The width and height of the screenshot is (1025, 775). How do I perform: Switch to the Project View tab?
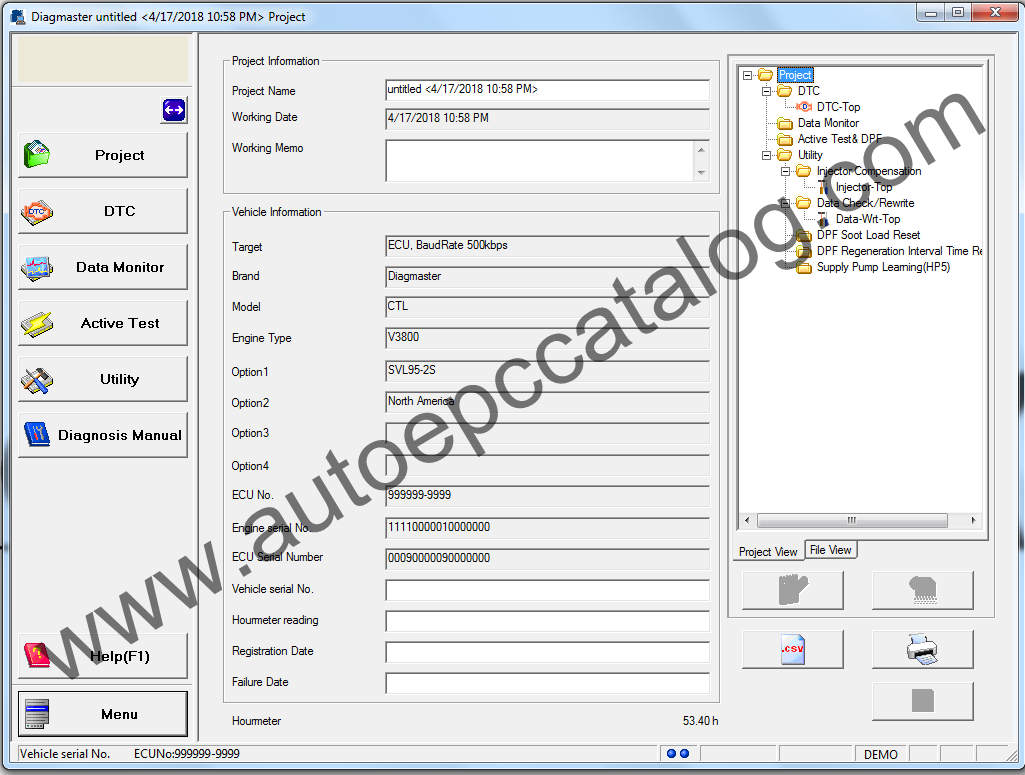tap(767, 551)
